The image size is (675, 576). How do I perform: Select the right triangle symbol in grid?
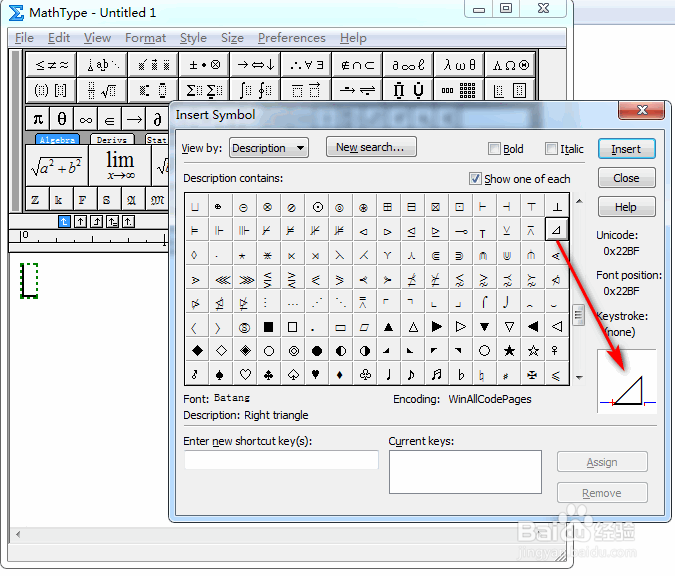click(x=556, y=230)
